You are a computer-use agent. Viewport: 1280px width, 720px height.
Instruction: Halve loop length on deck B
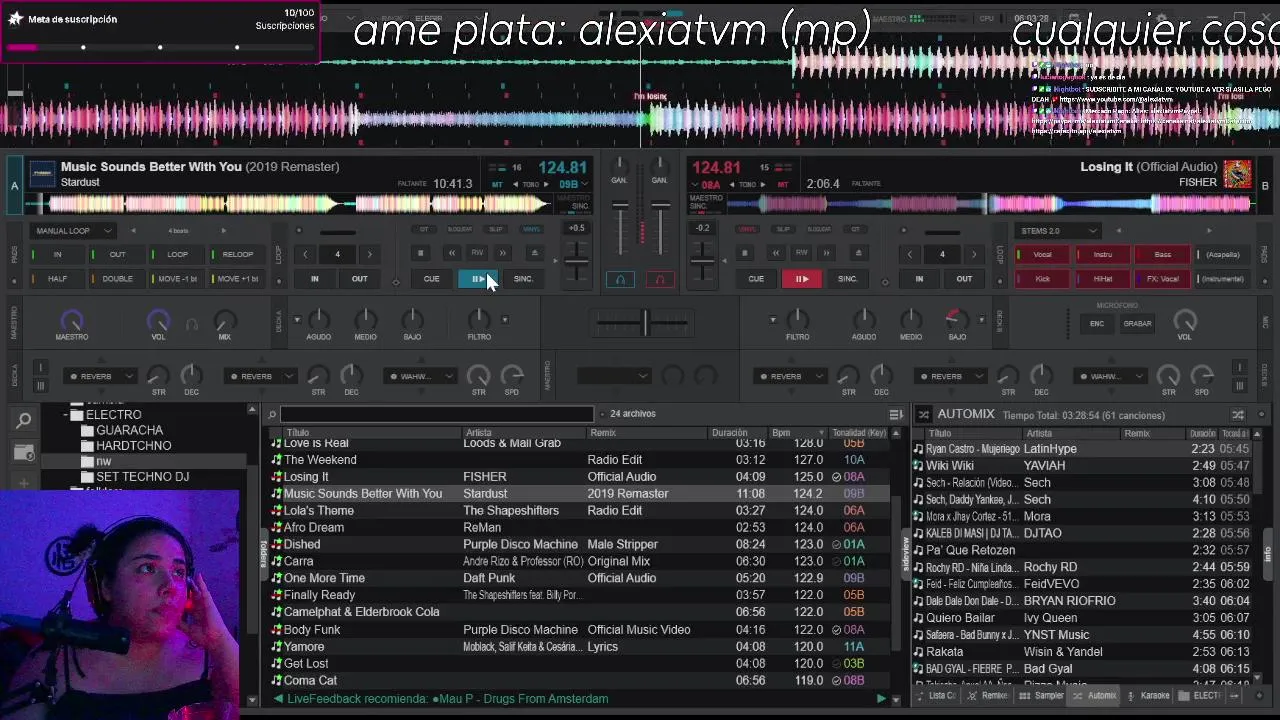click(x=909, y=254)
